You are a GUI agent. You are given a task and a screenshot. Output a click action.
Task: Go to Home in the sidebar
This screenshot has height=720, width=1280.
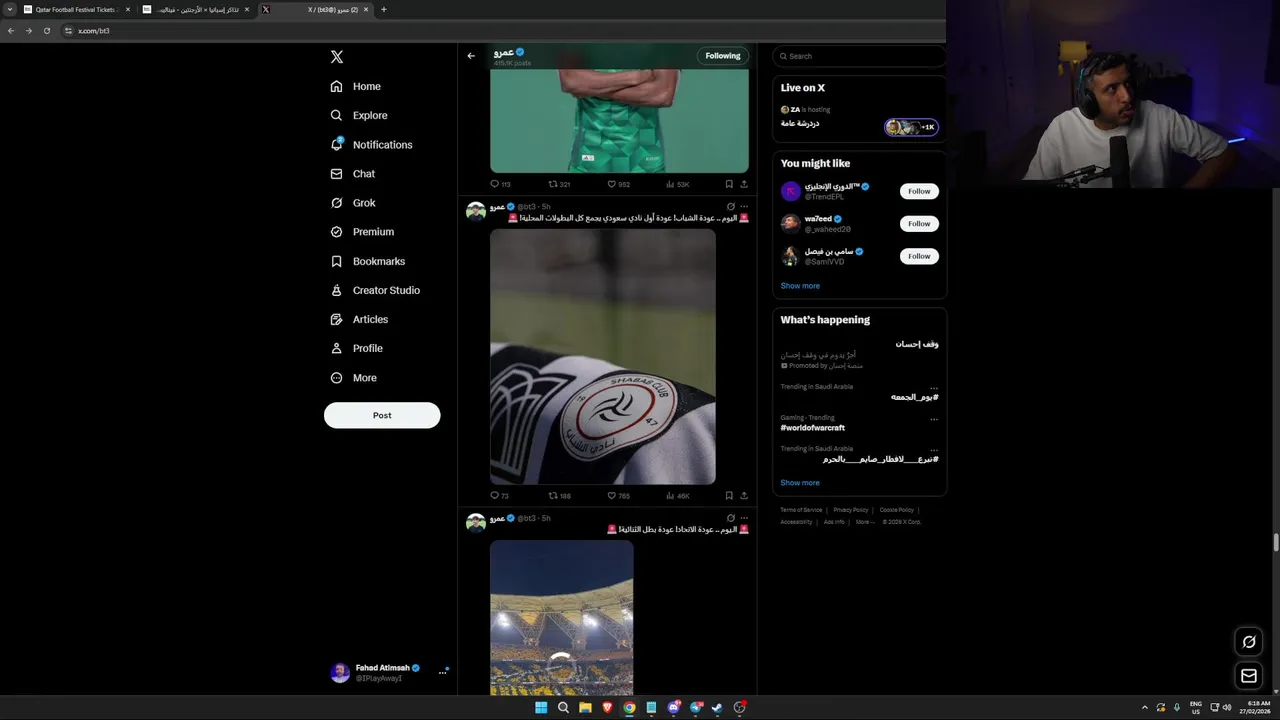tap(356, 86)
